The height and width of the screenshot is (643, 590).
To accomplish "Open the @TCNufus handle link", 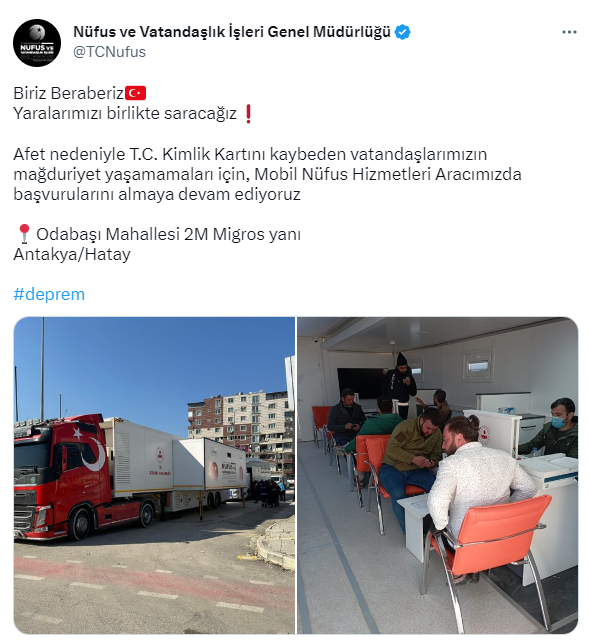I will (x=109, y=52).
